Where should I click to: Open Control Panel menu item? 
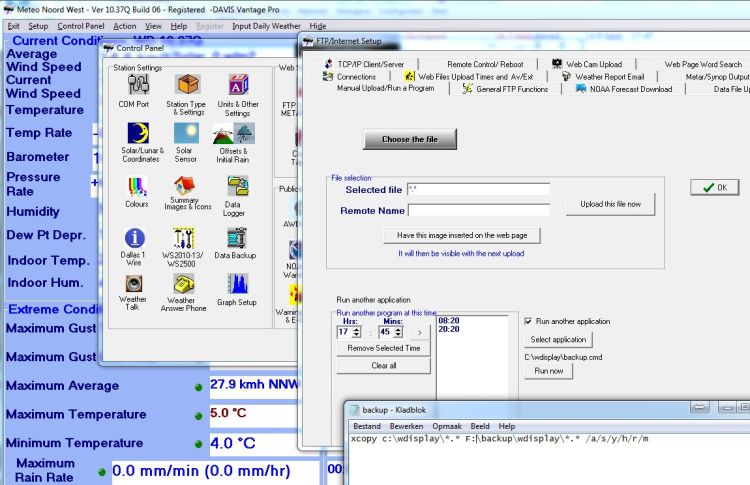click(x=80, y=26)
